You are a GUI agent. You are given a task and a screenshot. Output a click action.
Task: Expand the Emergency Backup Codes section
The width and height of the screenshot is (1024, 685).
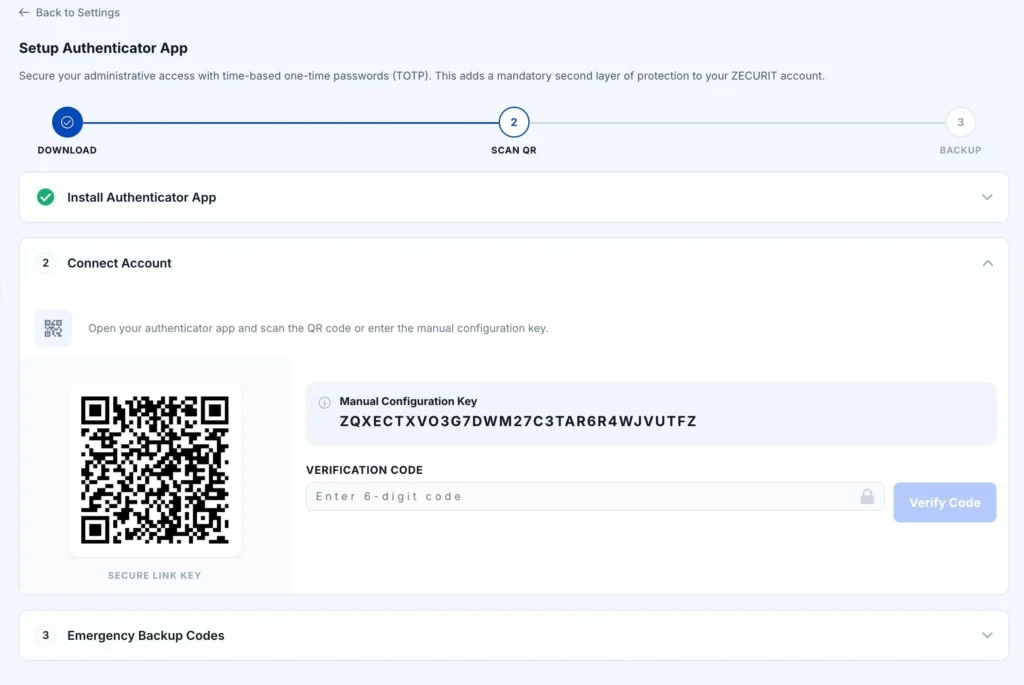point(987,635)
